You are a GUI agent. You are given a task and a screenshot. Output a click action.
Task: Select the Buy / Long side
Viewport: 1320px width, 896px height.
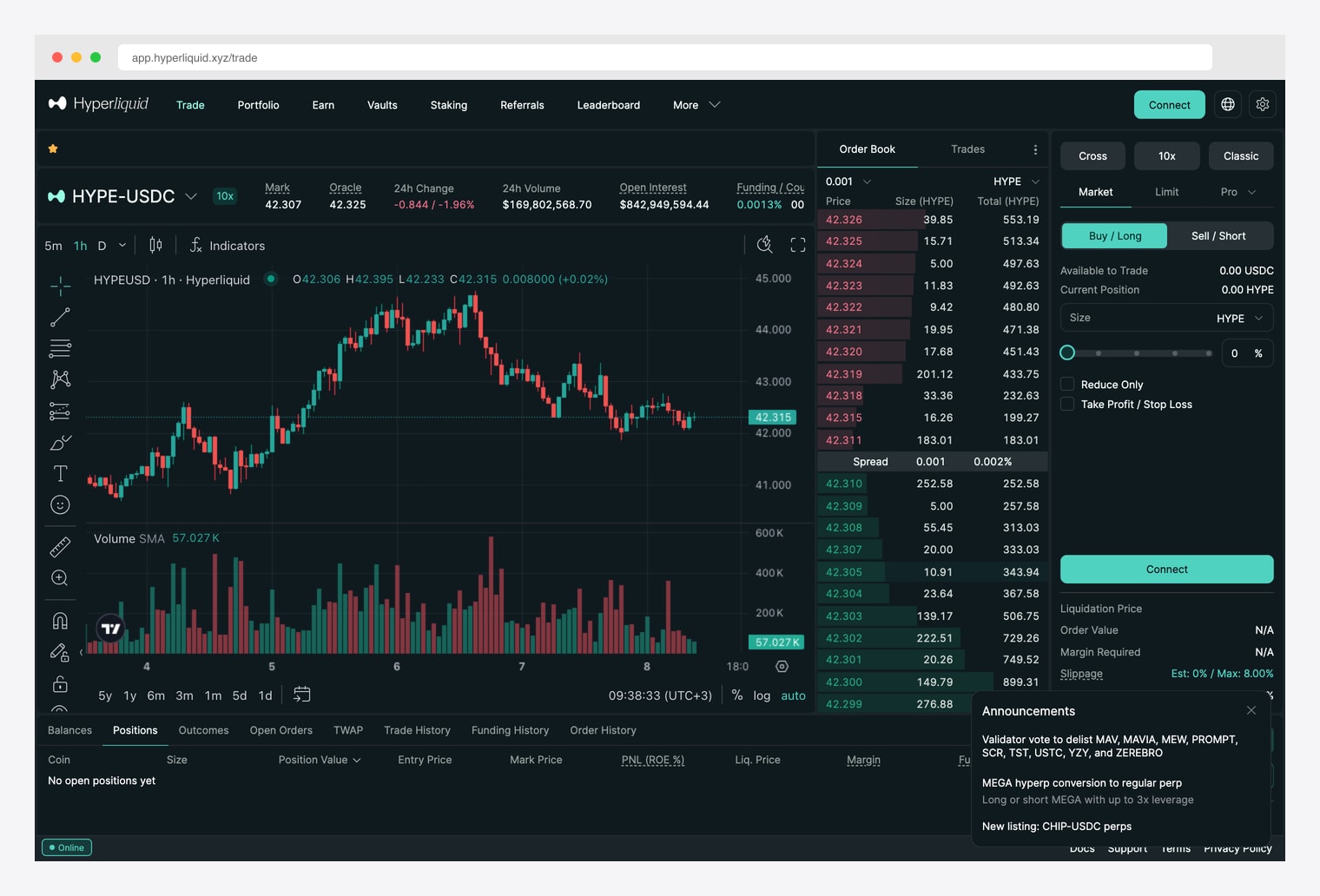point(1115,235)
